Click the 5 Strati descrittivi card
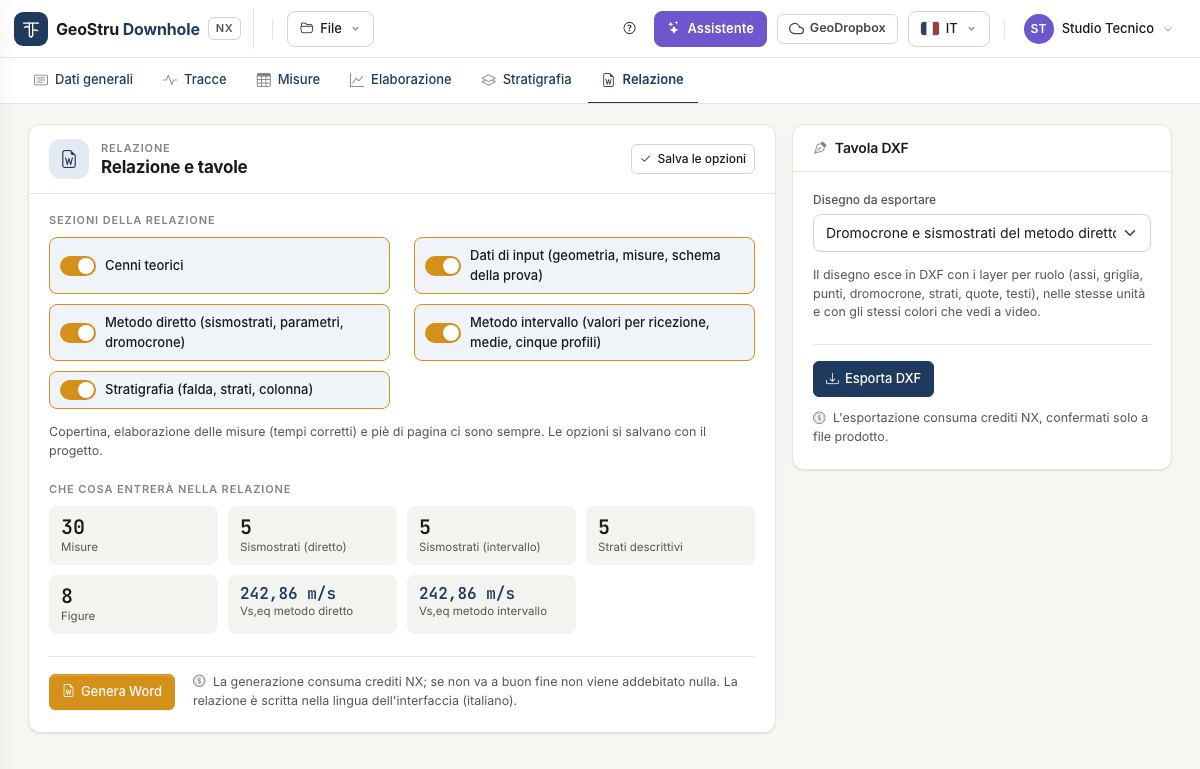1200x769 pixels. (x=670, y=536)
